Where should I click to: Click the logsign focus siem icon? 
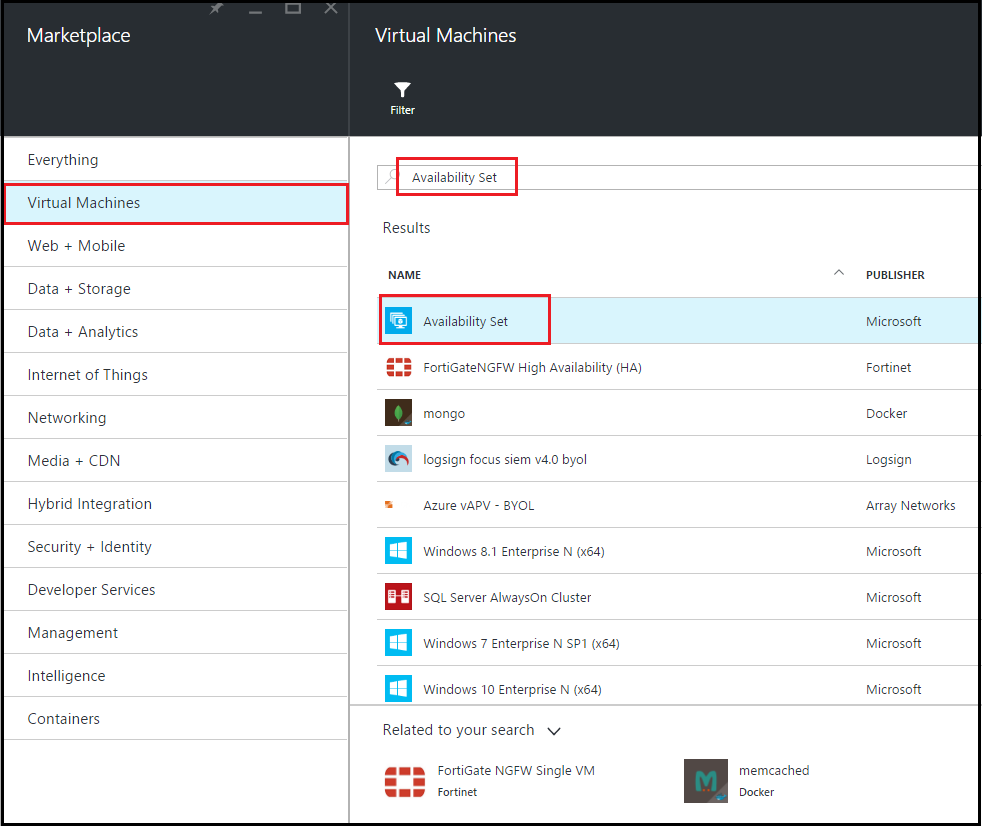(x=398, y=459)
